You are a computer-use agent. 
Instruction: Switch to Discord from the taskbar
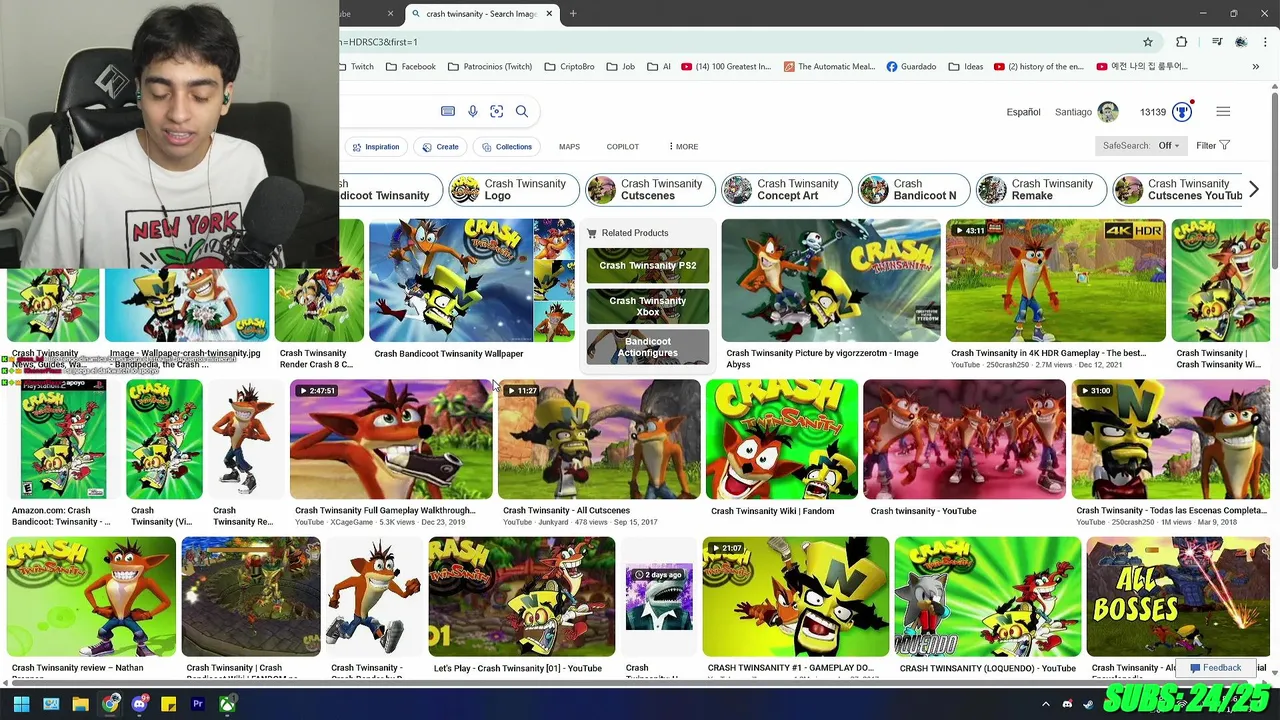click(x=139, y=704)
